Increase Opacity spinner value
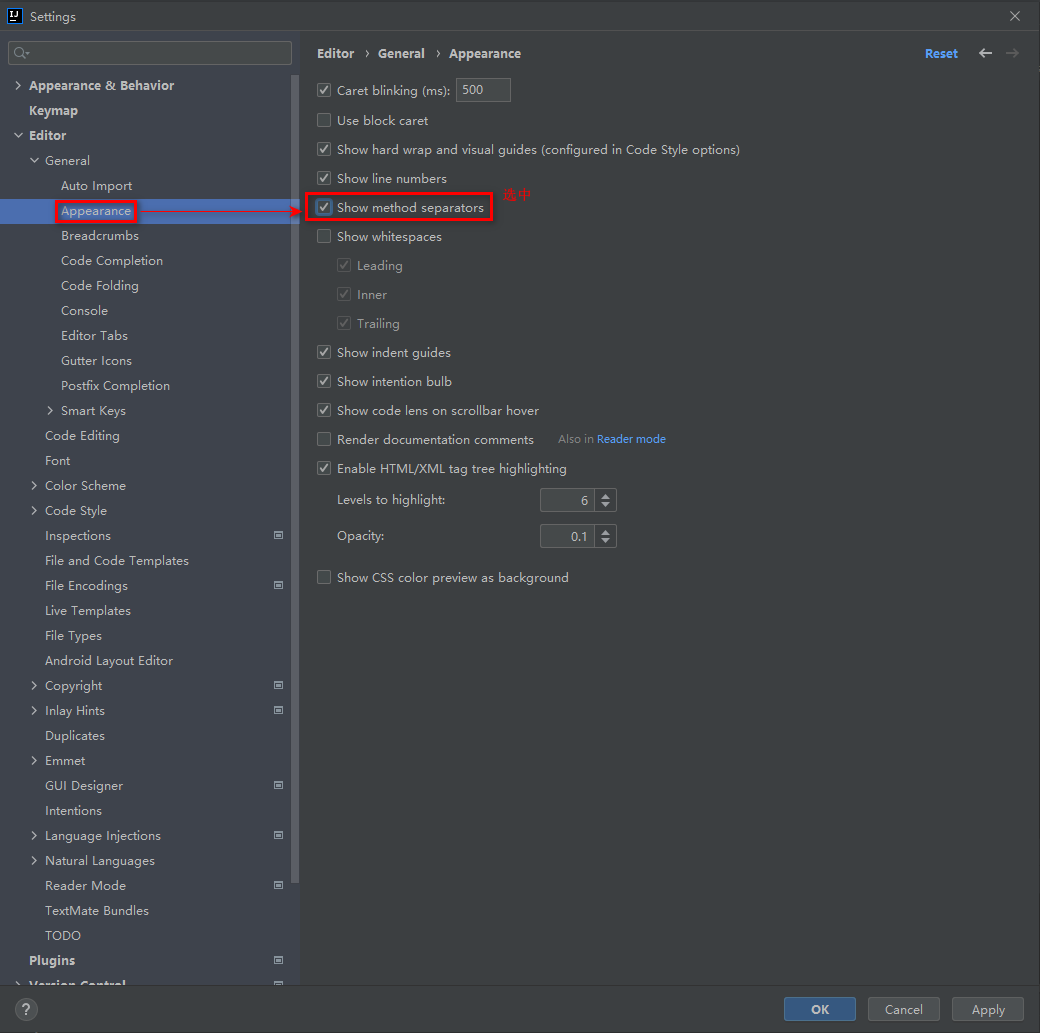 click(606, 531)
